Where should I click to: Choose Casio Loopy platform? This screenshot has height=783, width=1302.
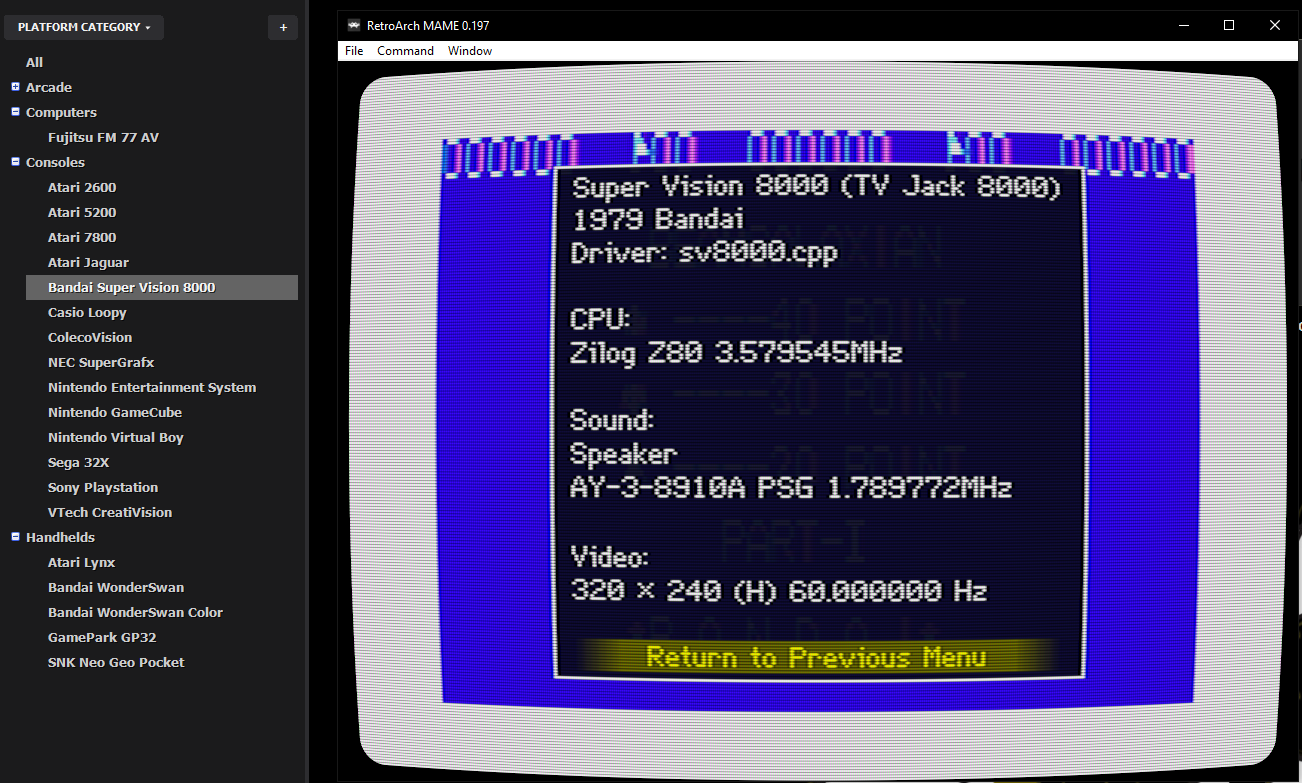pos(87,312)
